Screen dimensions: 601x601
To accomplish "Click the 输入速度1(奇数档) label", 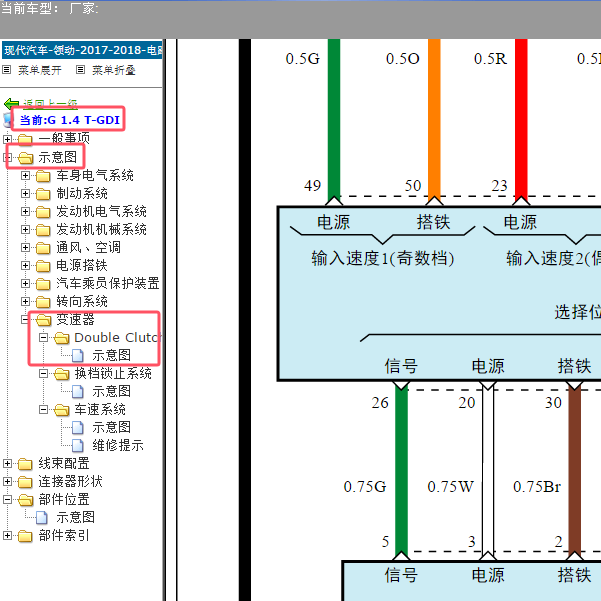I will [383, 258].
